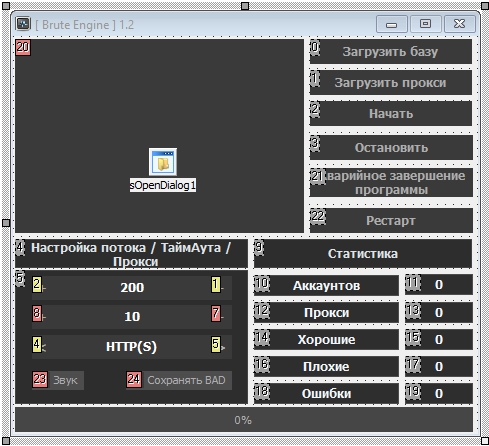This screenshot has height=446, width=489.
Task: Select the sOpenDialog1 component icon
Action: point(163,162)
